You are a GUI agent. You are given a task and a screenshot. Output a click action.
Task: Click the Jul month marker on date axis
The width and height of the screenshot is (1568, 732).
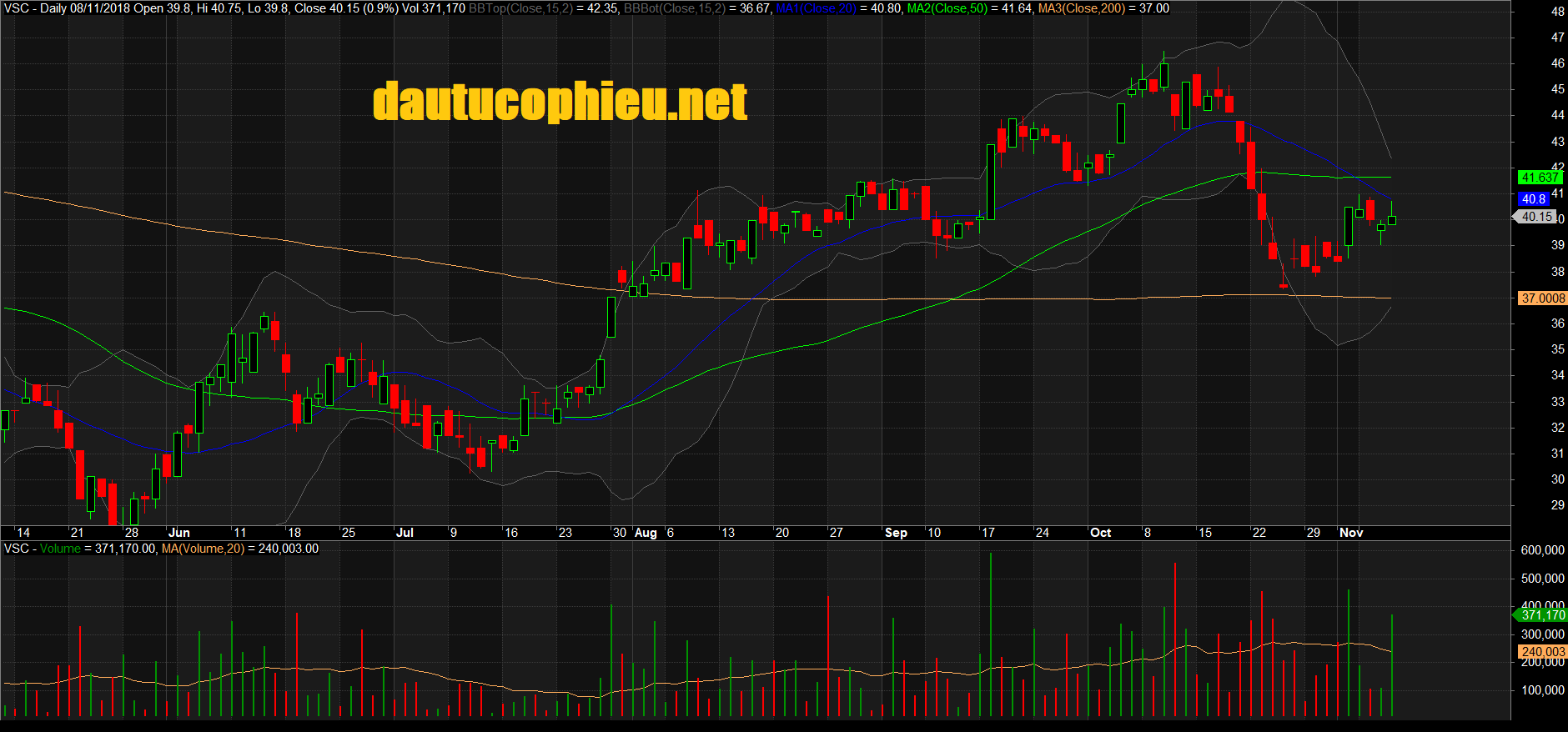point(405,533)
